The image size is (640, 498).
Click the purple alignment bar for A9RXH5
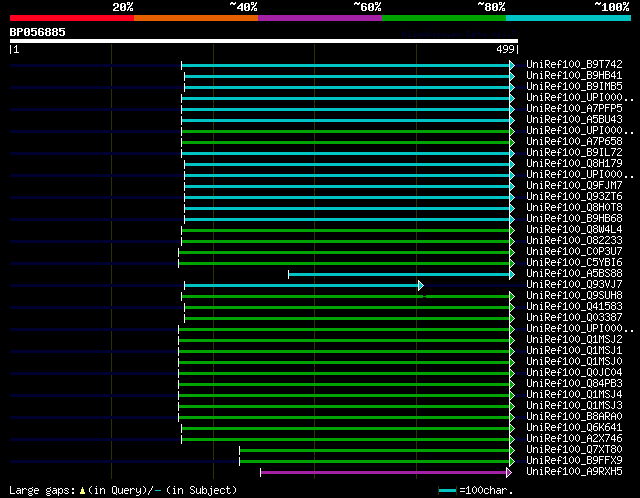tap(385, 471)
